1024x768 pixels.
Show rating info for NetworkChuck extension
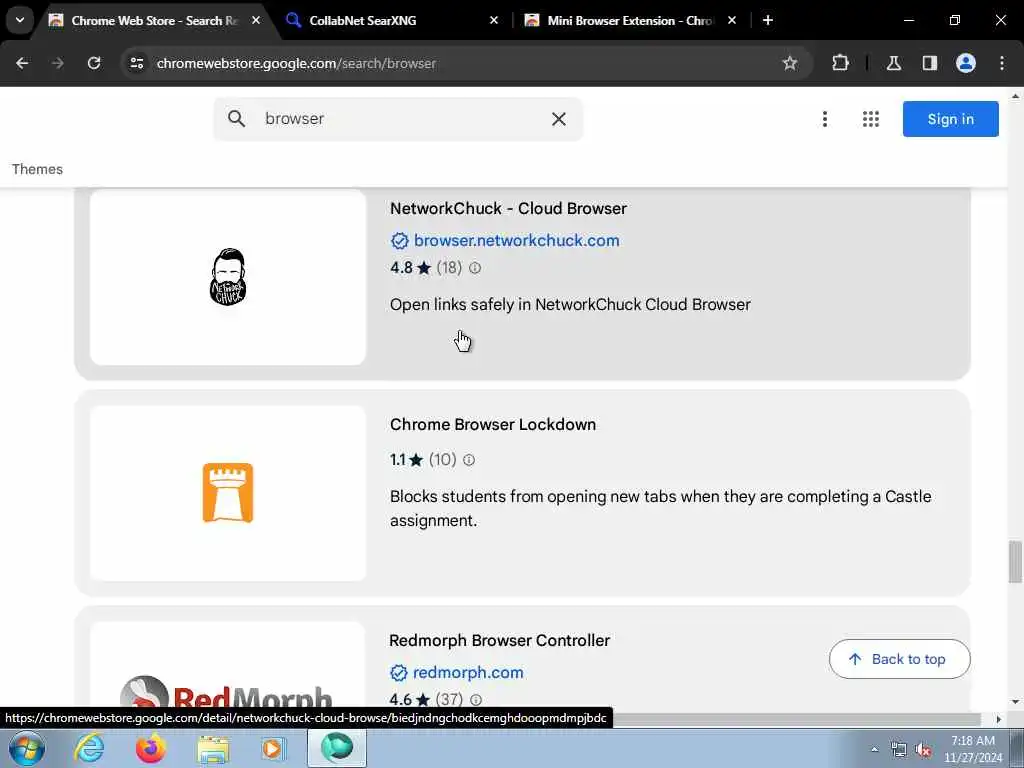coord(475,268)
